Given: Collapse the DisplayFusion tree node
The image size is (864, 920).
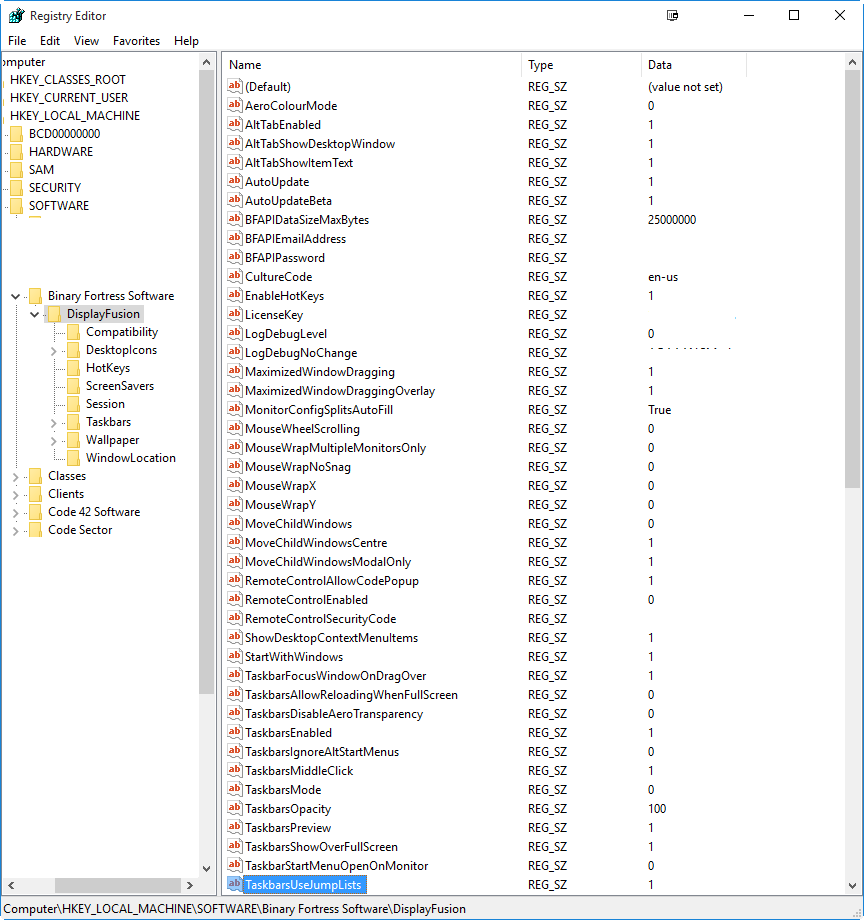Looking at the screenshot, I should tap(35, 314).
